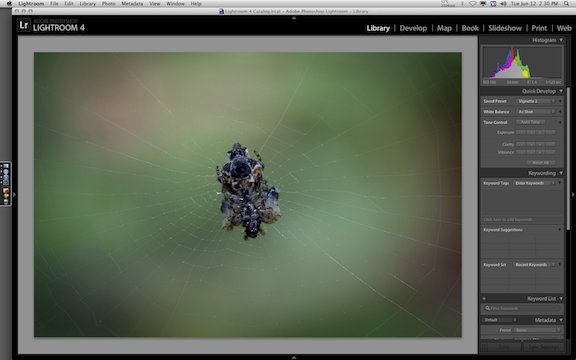Open the Saved Preset Vignette 2 dropdown
The height and width of the screenshot is (360, 576).
pyautogui.click(x=536, y=101)
